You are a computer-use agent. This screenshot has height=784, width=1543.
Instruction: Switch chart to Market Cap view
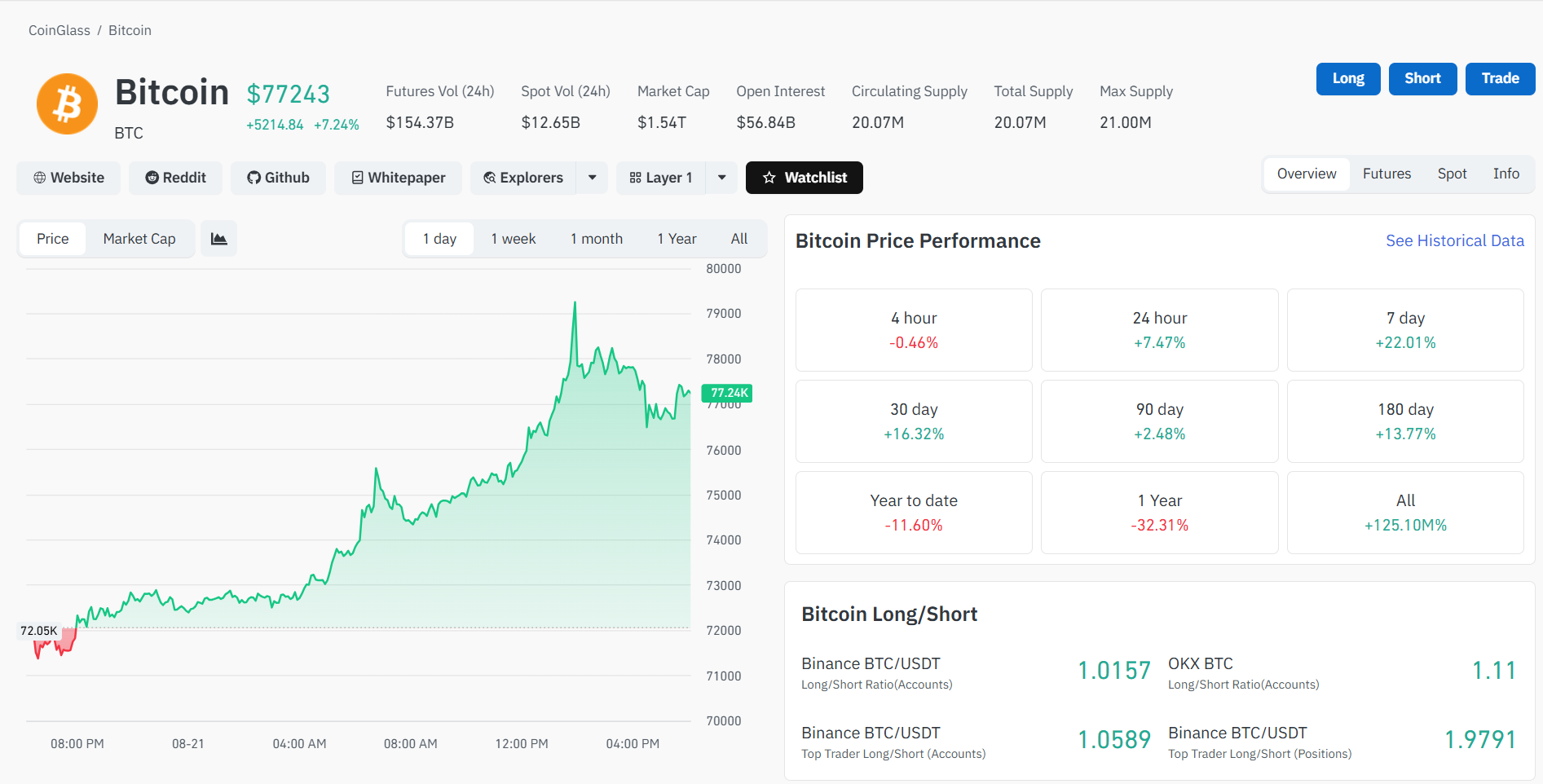coord(139,239)
